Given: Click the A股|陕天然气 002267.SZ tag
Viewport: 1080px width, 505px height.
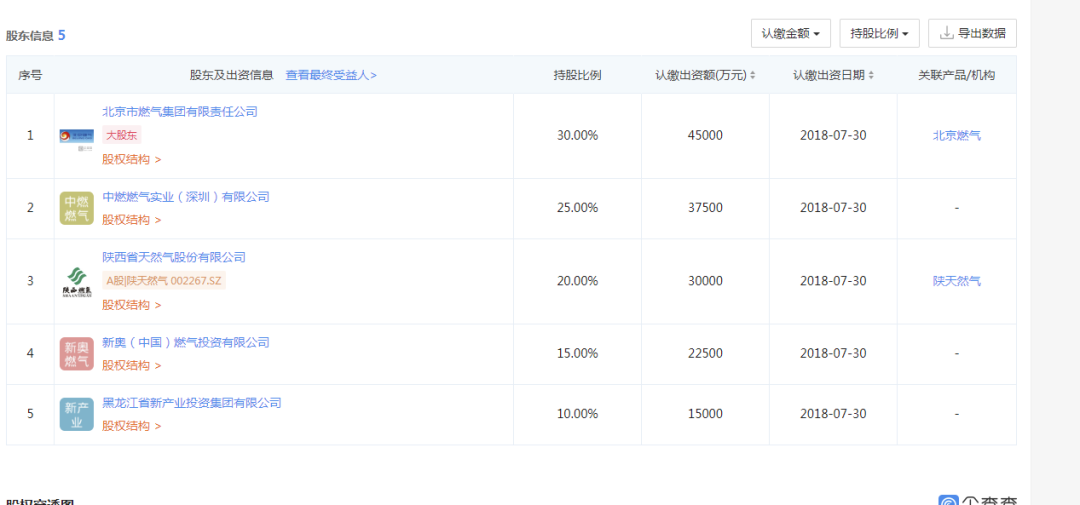Looking at the screenshot, I should [164, 281].
